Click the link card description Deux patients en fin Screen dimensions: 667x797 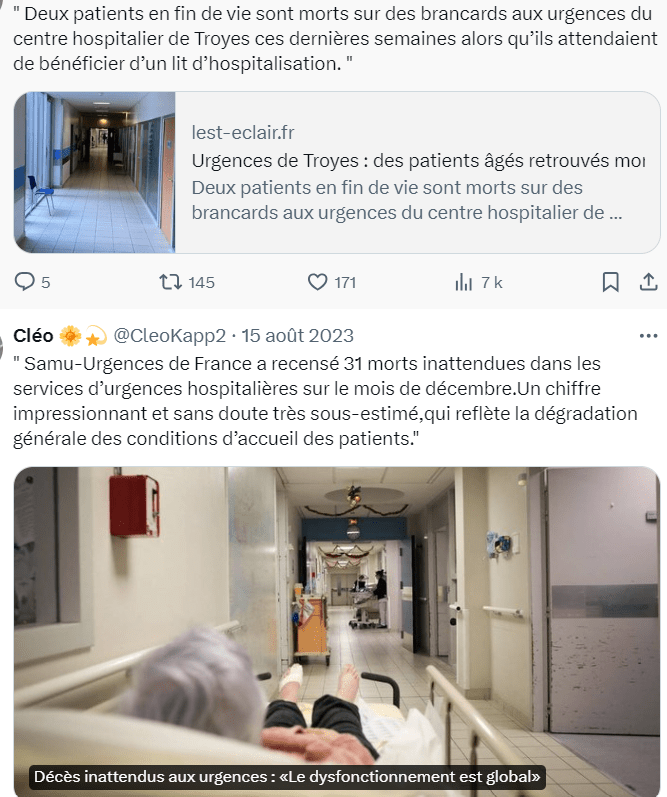407,200
